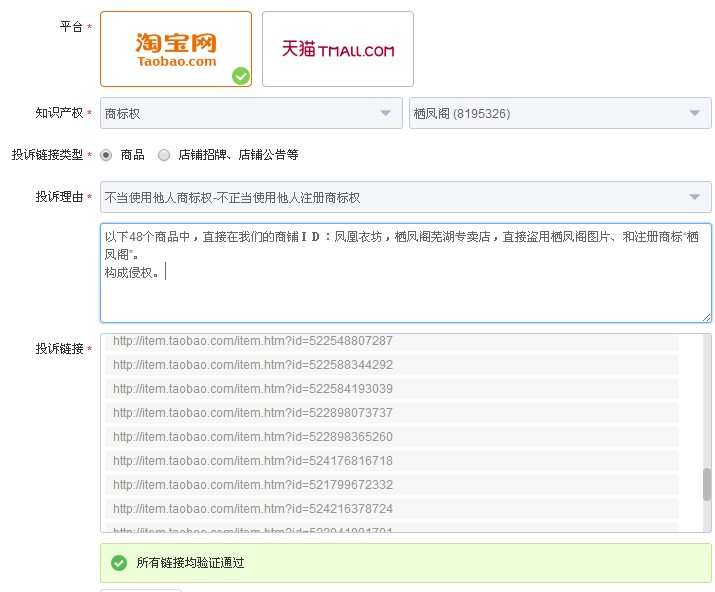The height and width of the screenshot is (592, 715).
Task: Click the green checkmark on Taobao card
Action: coord(241,76)
